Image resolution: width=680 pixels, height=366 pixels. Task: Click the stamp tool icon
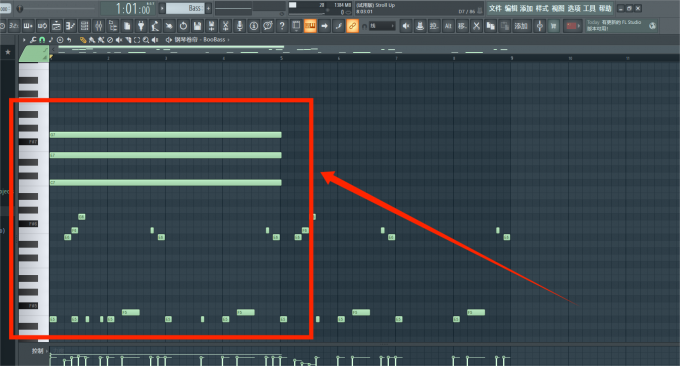(x=420, y=26)
